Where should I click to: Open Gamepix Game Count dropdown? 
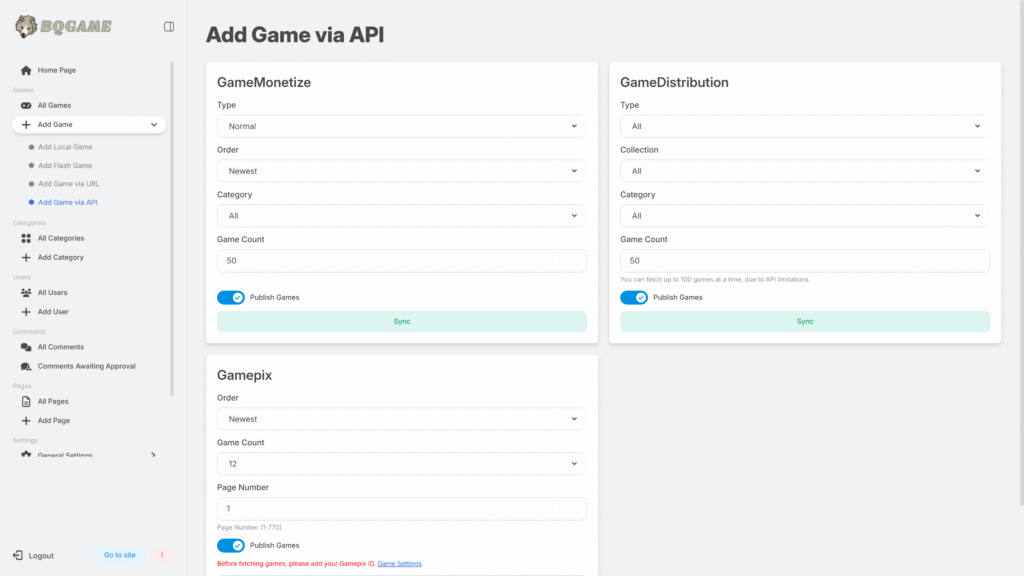(402, 464)
